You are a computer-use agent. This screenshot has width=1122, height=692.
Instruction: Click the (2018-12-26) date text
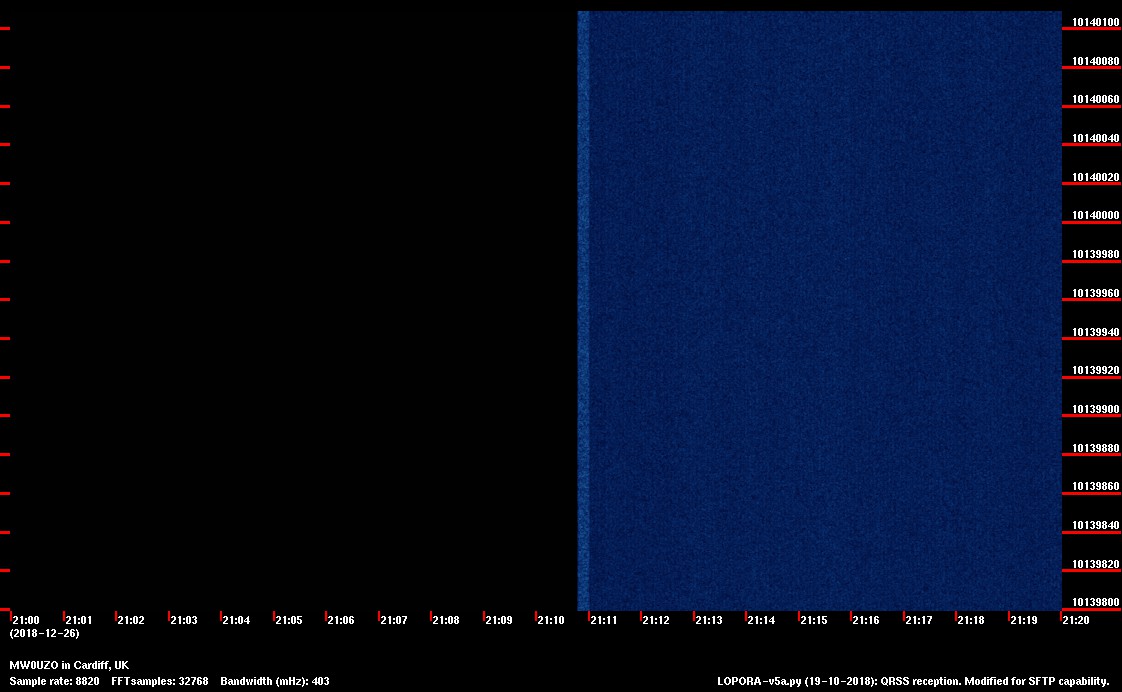click(44, 634)
